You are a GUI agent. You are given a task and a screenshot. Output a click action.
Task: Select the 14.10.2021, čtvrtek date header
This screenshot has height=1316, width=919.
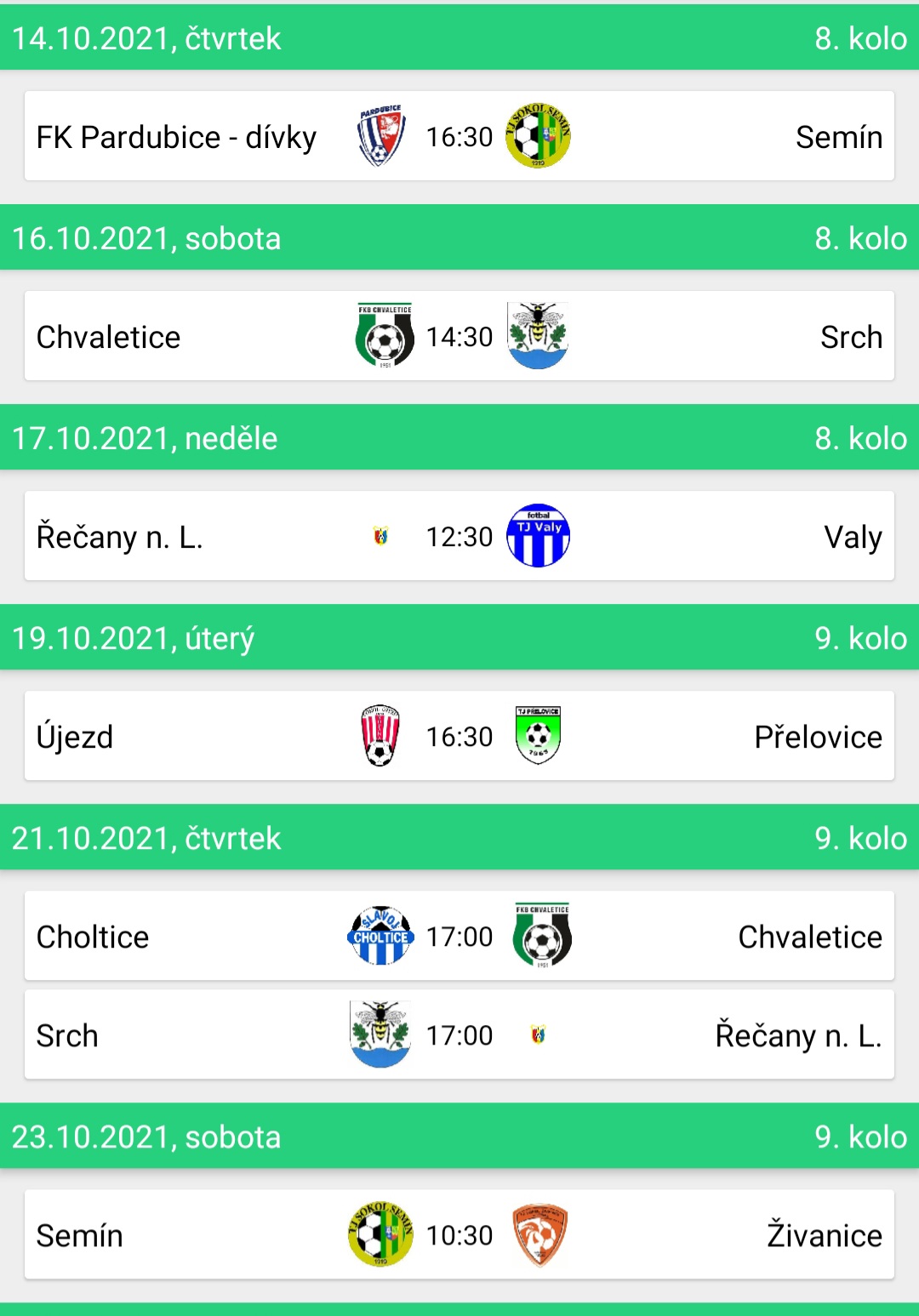[x=146, y=38]
